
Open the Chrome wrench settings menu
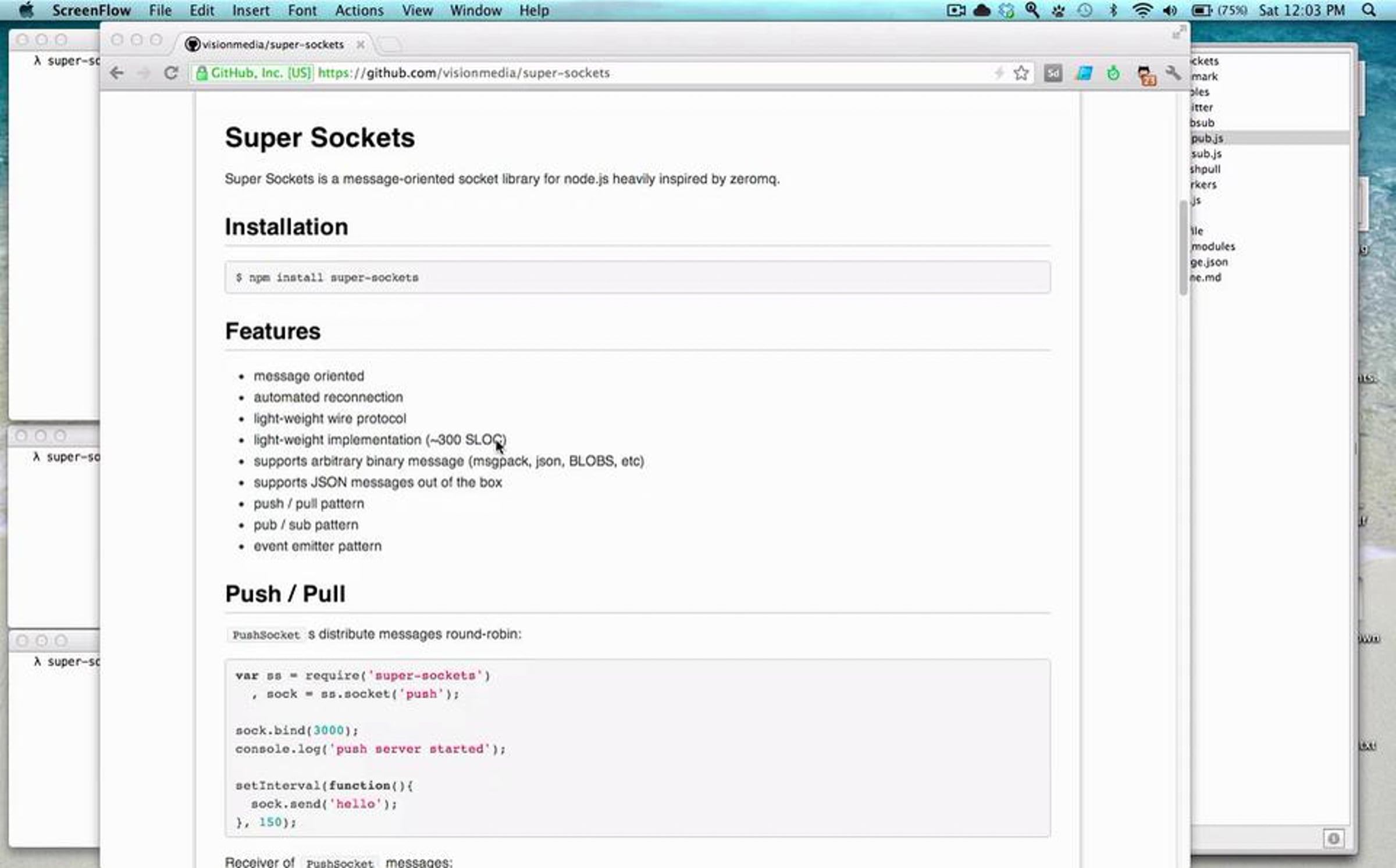[1174, 73]
